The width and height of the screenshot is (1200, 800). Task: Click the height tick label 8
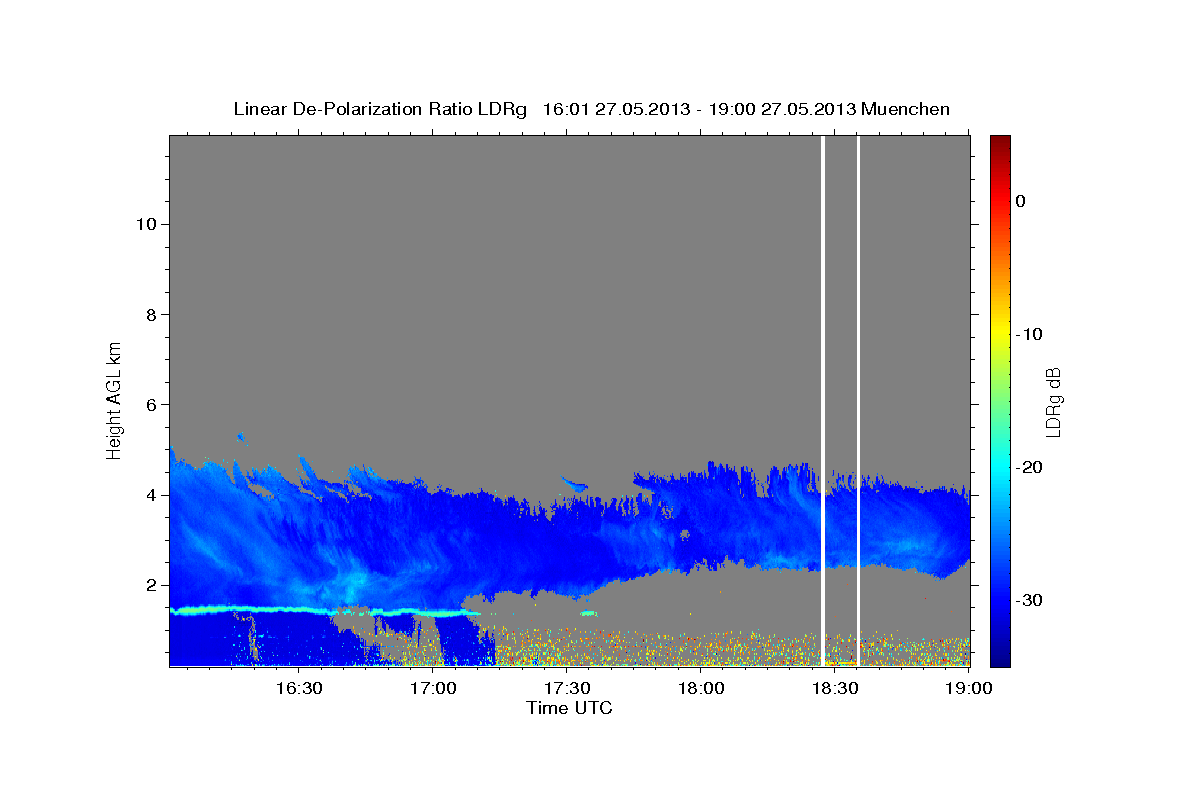149,314
